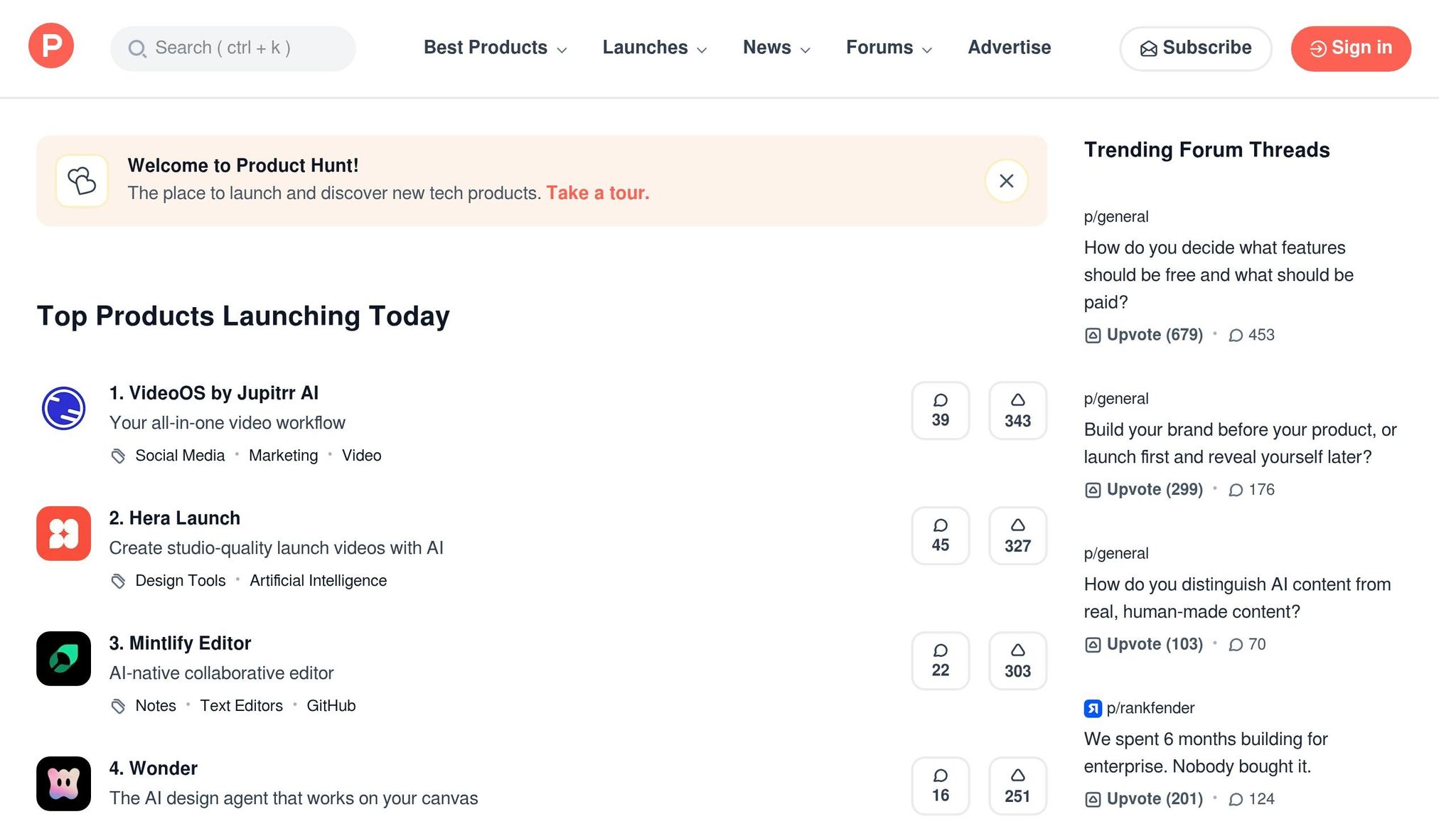Expand the Best Products menu
This screenshot has height=819, width=1456.
(495, 48)
